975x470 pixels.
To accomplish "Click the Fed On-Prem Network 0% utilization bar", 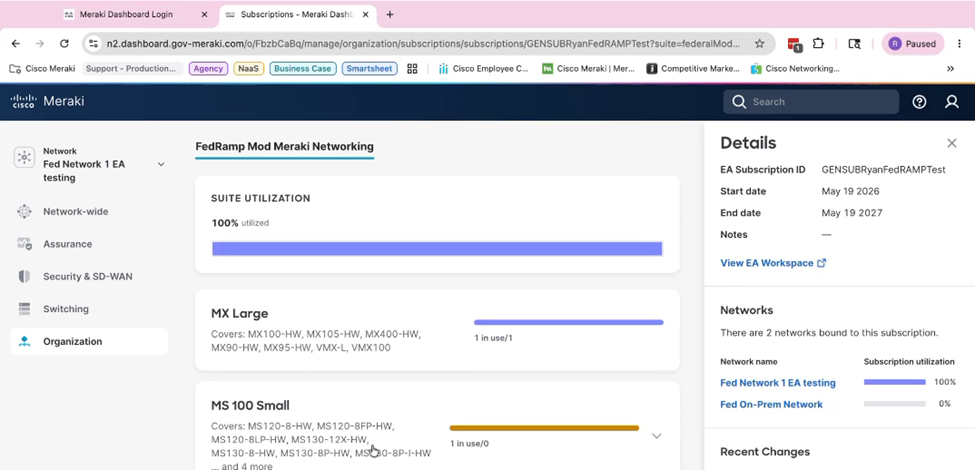I will (x=895, y=403).
